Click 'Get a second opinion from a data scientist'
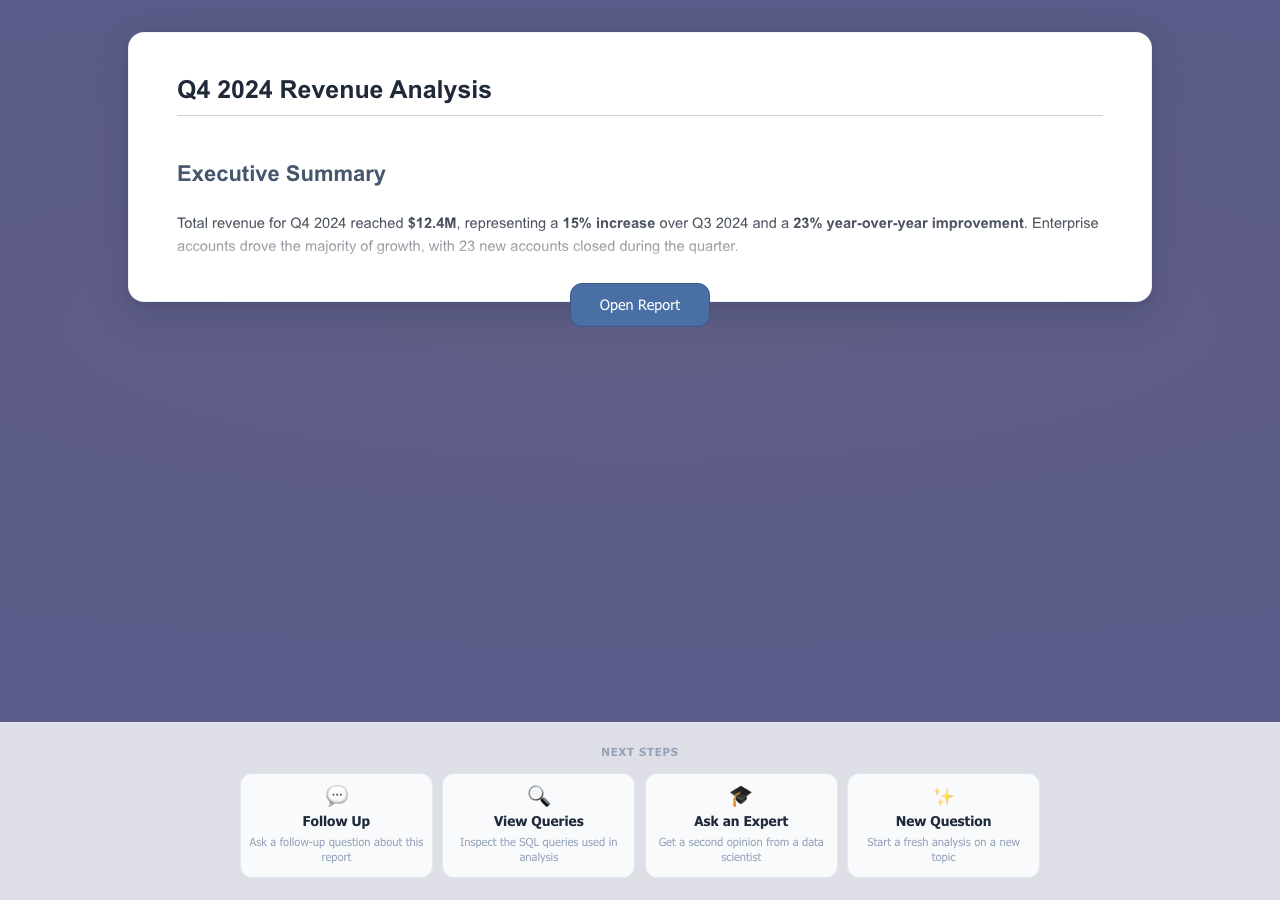The image size is (1280, 900). coord(740,849)
